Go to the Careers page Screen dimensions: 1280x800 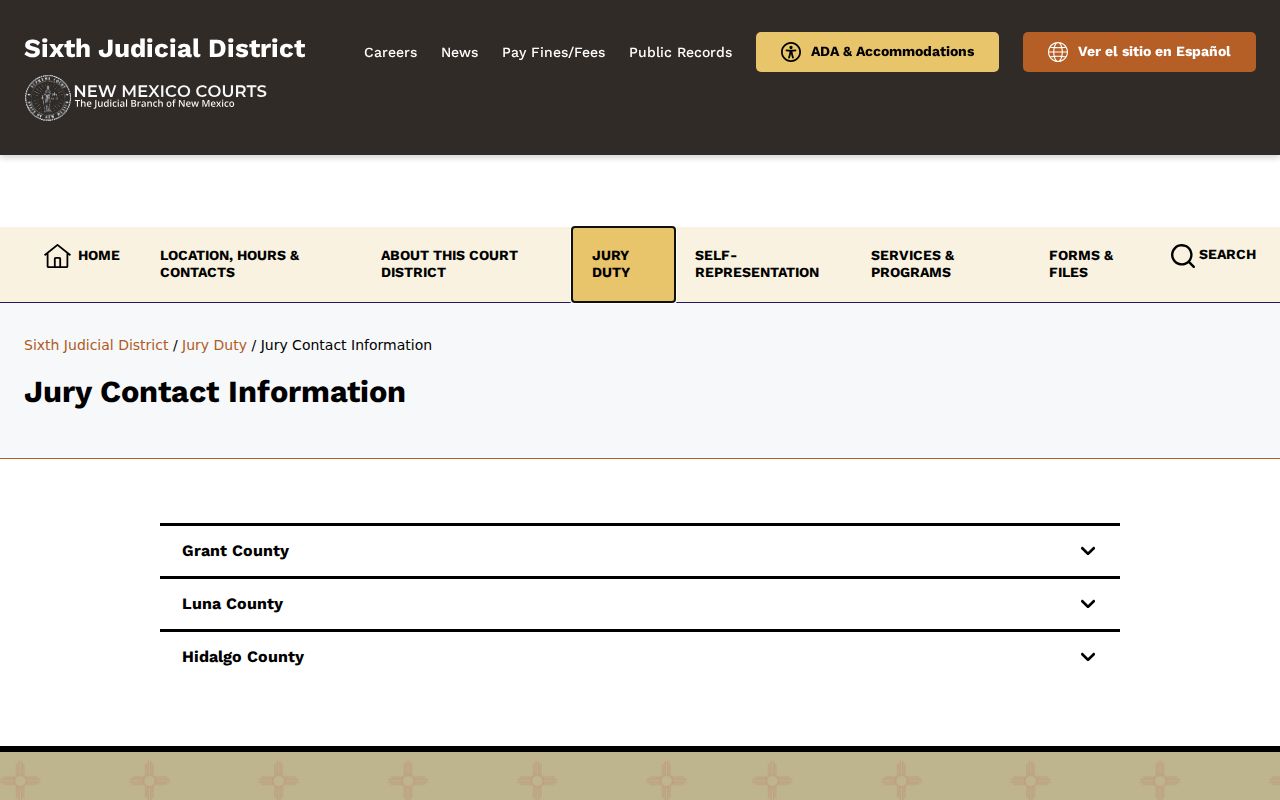point(390,52)
